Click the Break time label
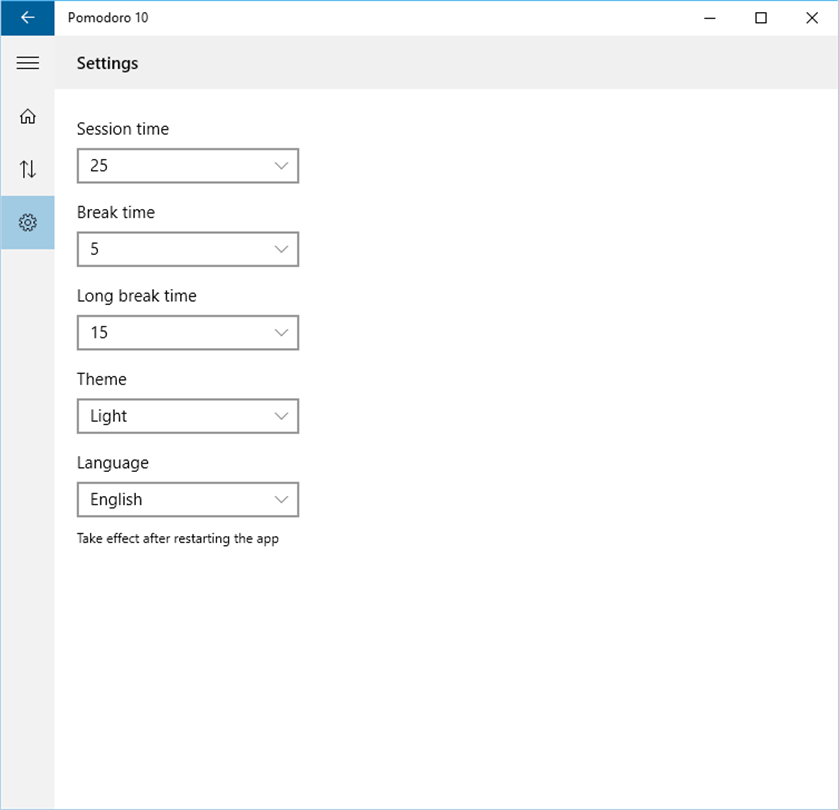 [116, 212]
